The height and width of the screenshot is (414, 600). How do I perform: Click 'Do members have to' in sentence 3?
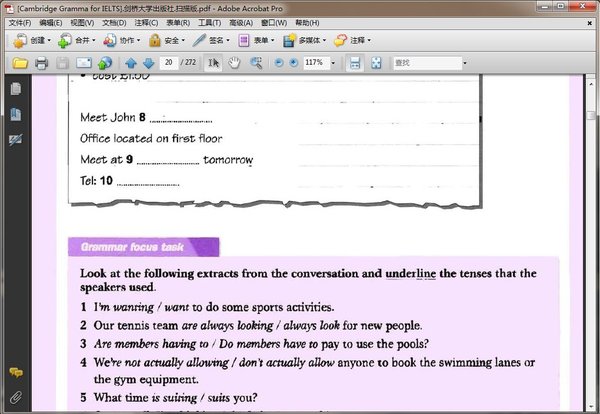[269, 344]
